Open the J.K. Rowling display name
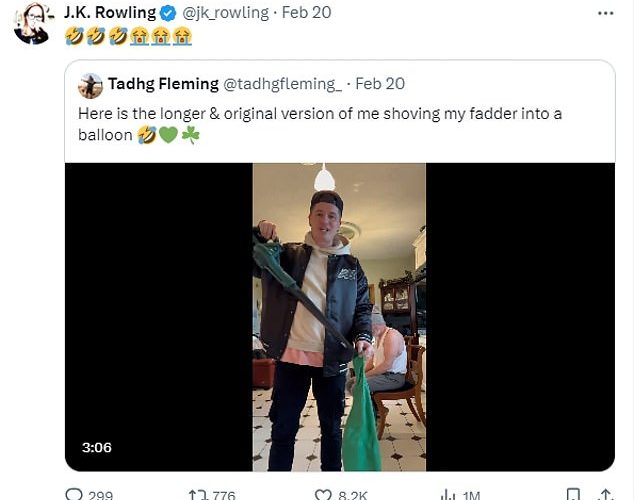 pos(109,13)
